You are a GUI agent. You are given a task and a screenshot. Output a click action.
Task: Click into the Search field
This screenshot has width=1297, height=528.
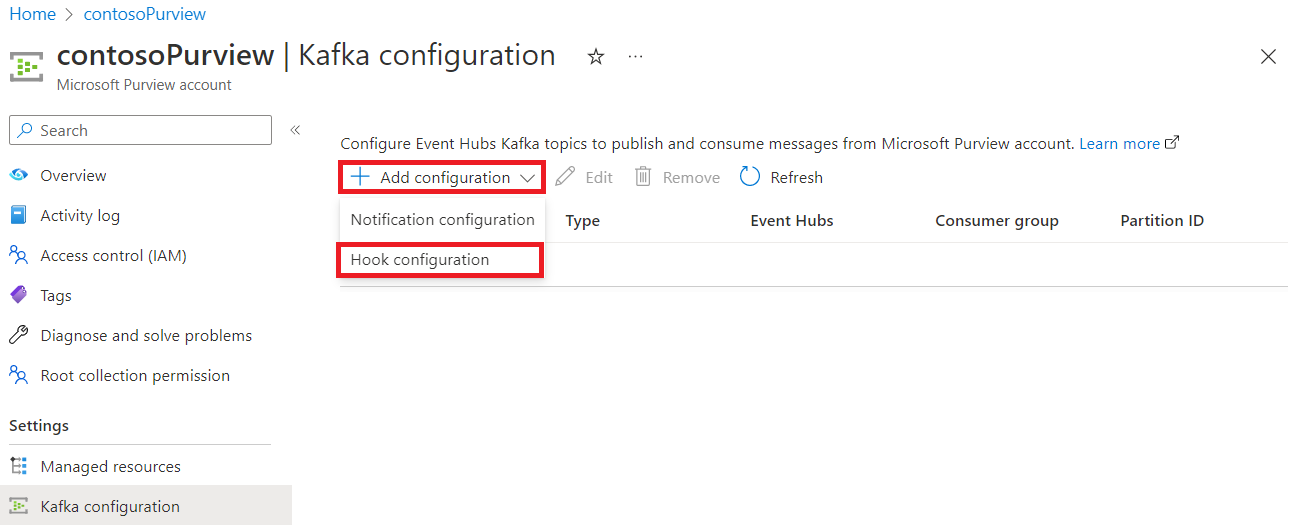coord(150,130)
